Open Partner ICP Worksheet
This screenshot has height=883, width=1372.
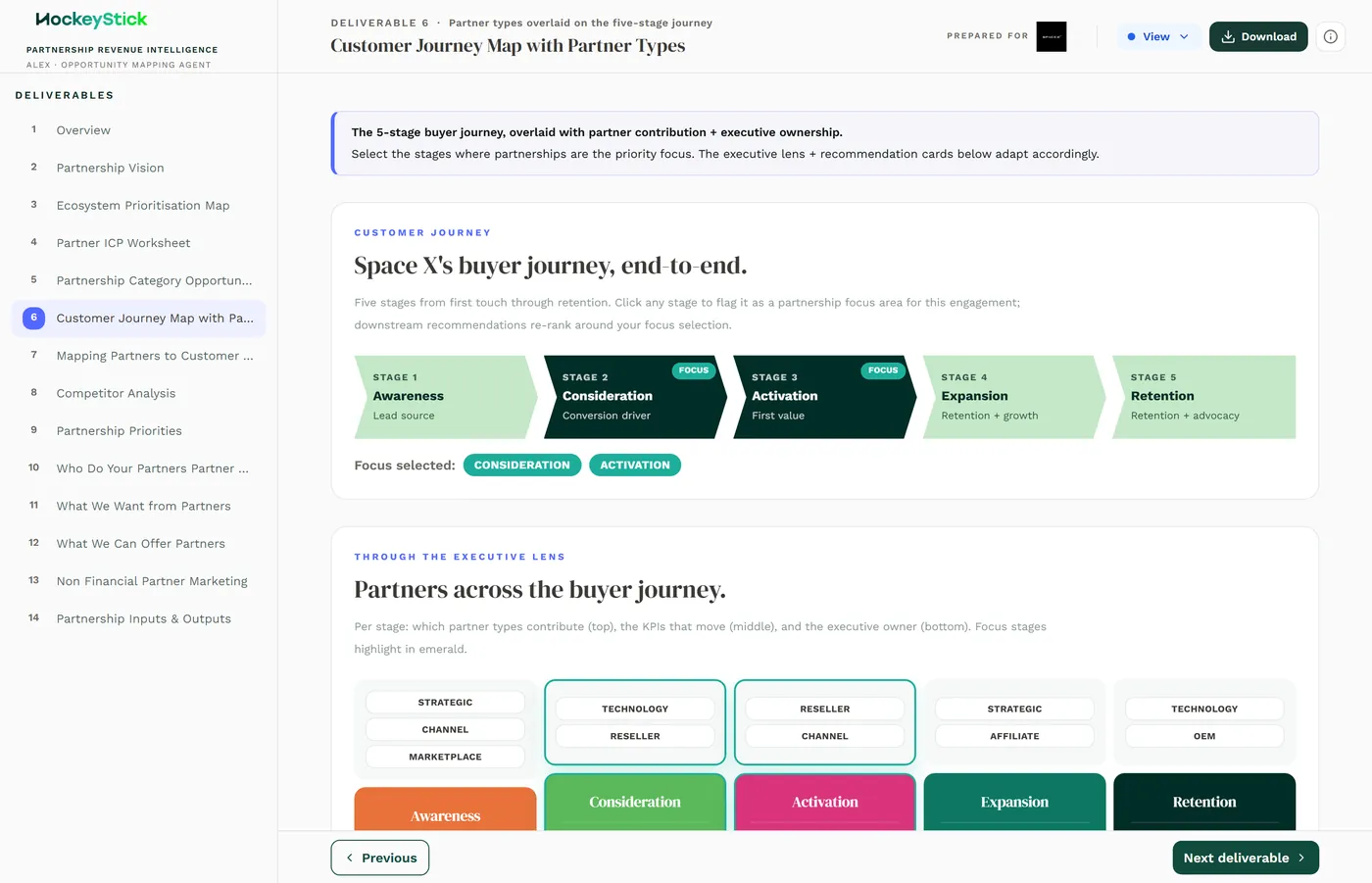[138, 243]
